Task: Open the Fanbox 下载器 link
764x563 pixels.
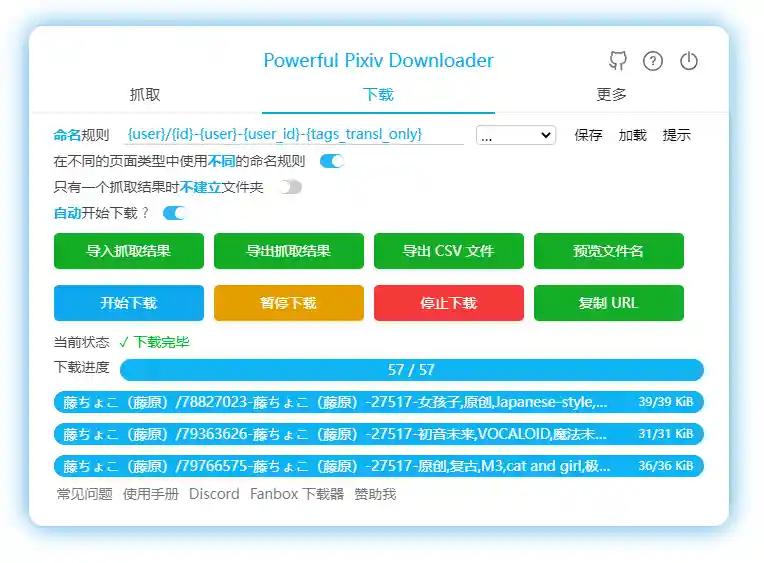Action: (297, 494)
